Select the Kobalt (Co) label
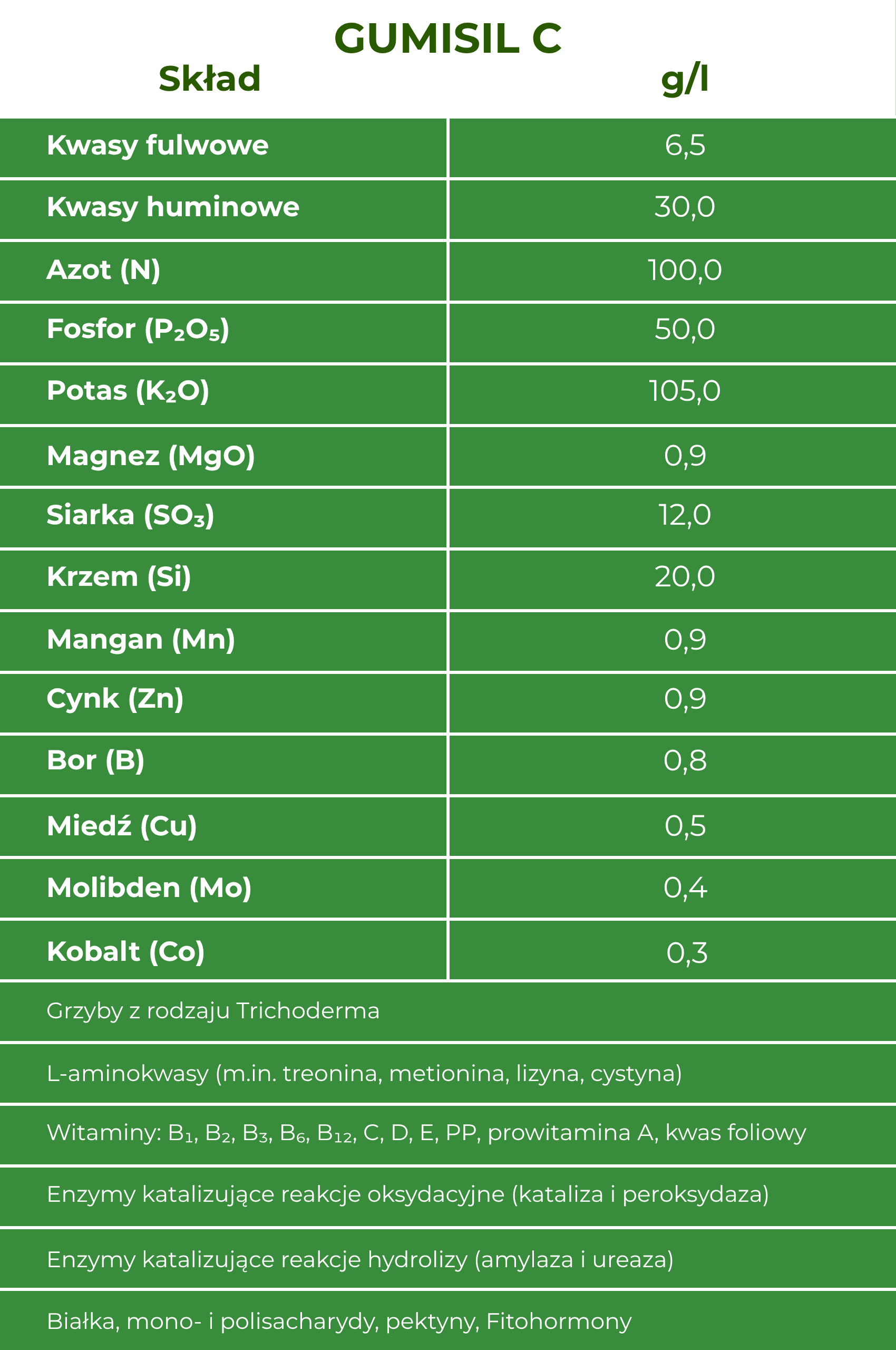Image resolution: width=896 pixels, height=1350 pixels. [126, 952]
